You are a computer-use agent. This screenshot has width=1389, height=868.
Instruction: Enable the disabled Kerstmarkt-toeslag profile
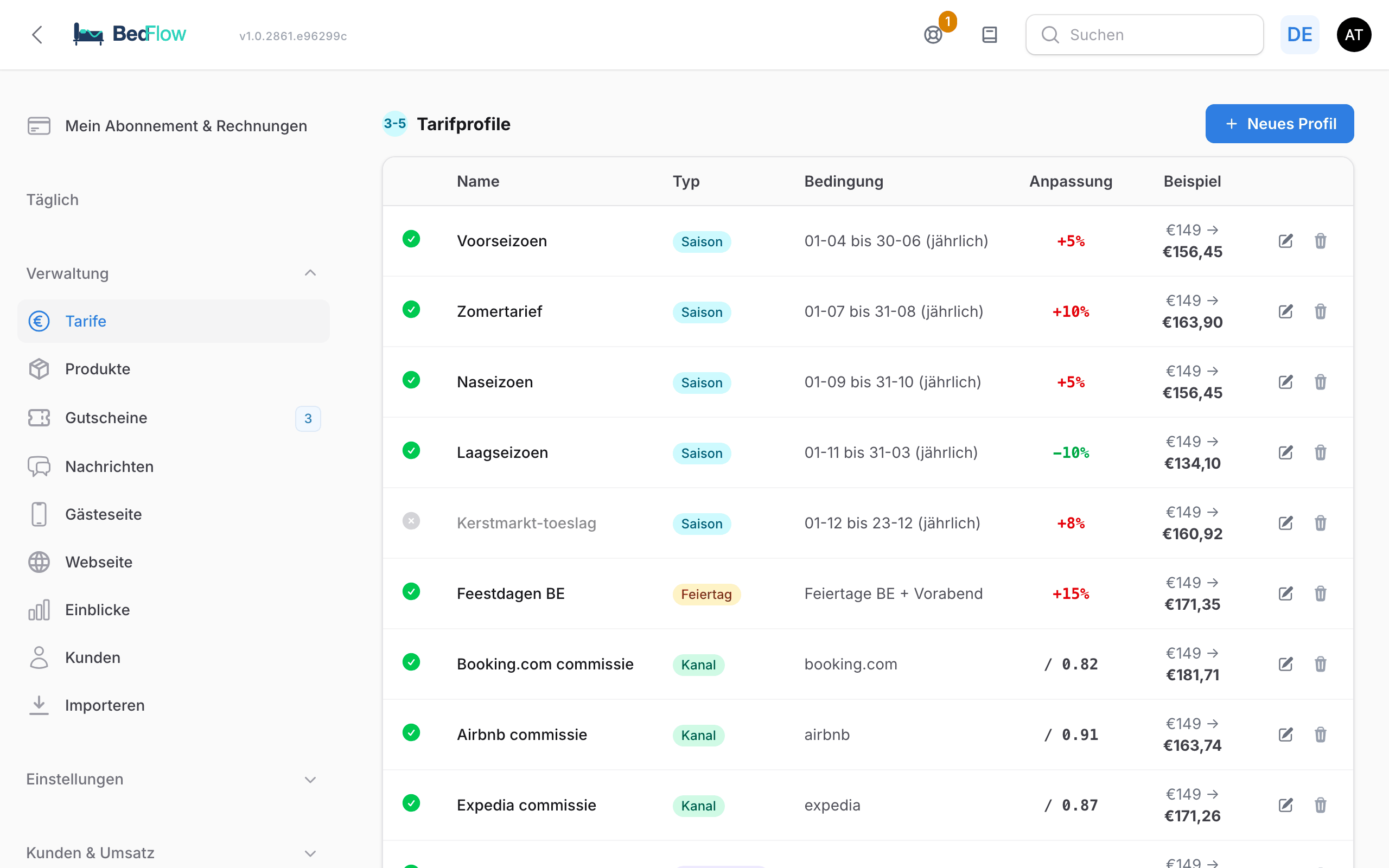[411, 521]
